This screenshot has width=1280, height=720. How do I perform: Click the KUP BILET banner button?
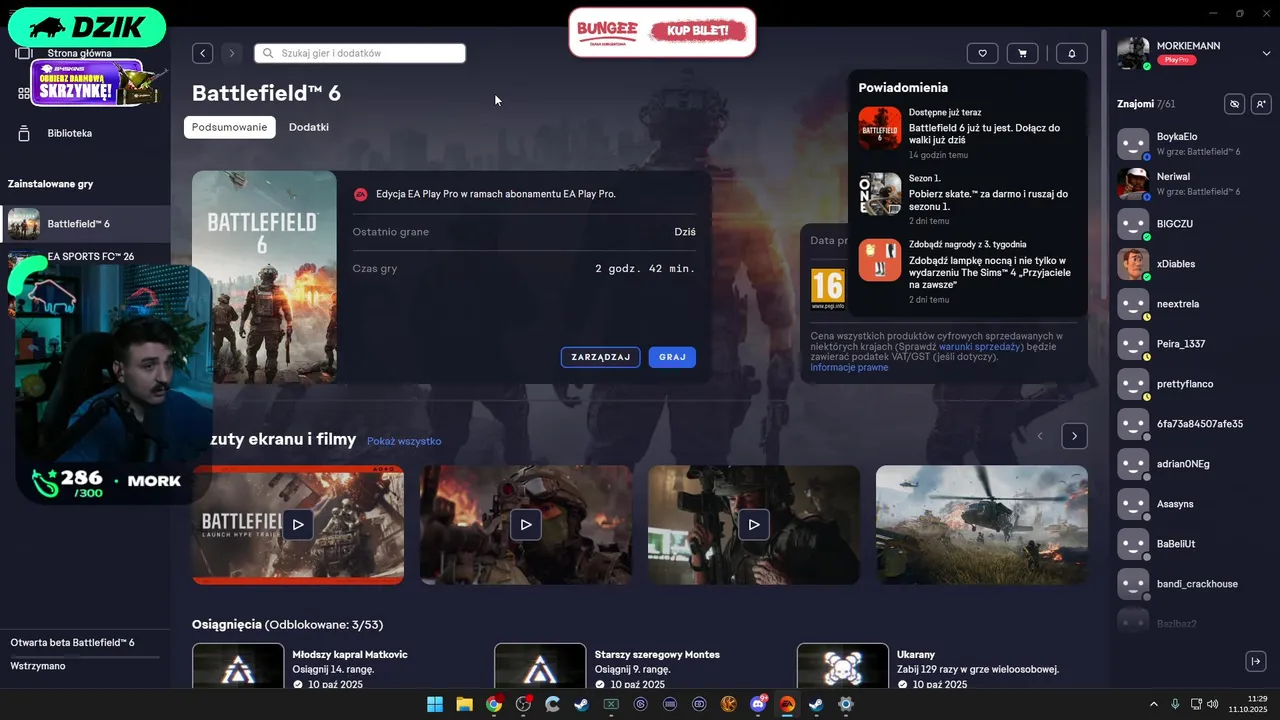(698, 31)
